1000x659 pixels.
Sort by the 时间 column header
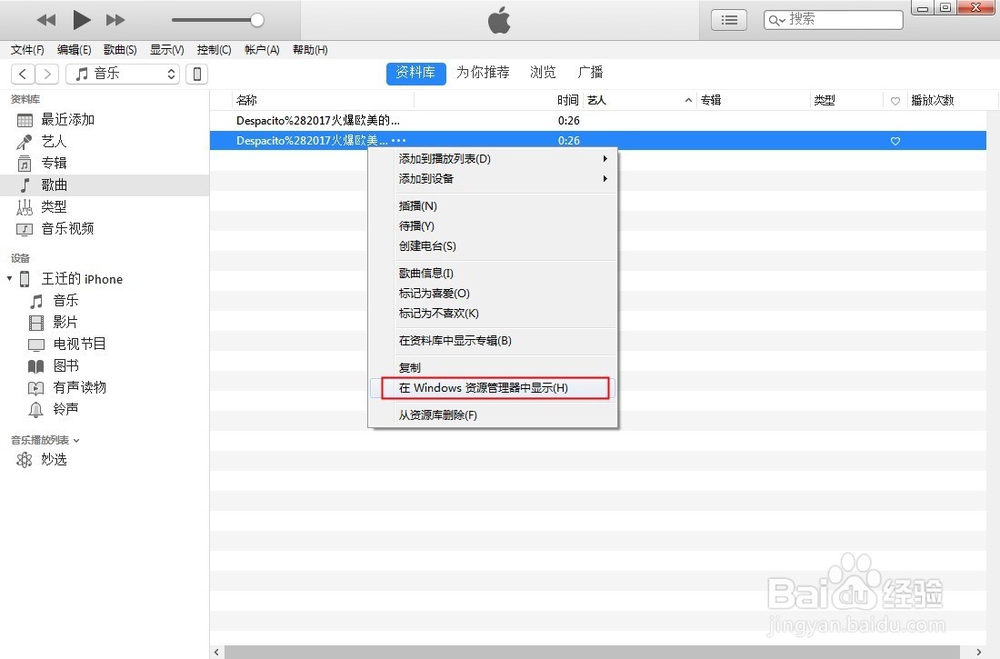tap(568, 100)
